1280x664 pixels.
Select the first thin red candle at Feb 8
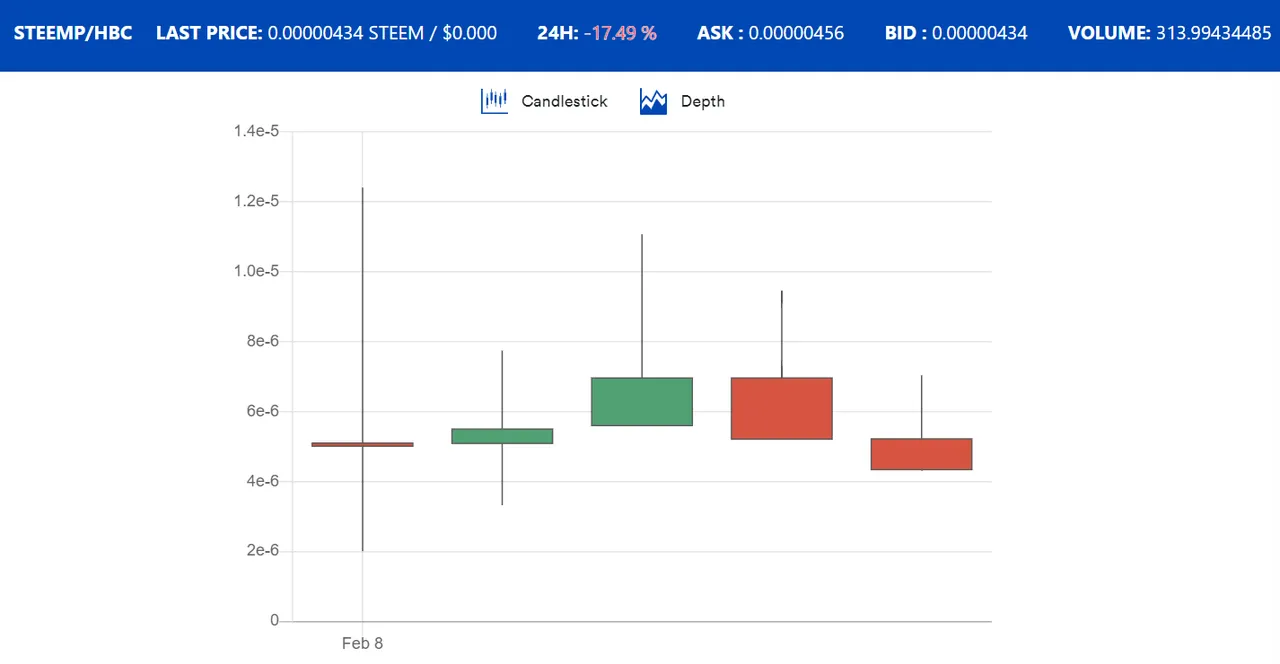click(x=362, y=444)
